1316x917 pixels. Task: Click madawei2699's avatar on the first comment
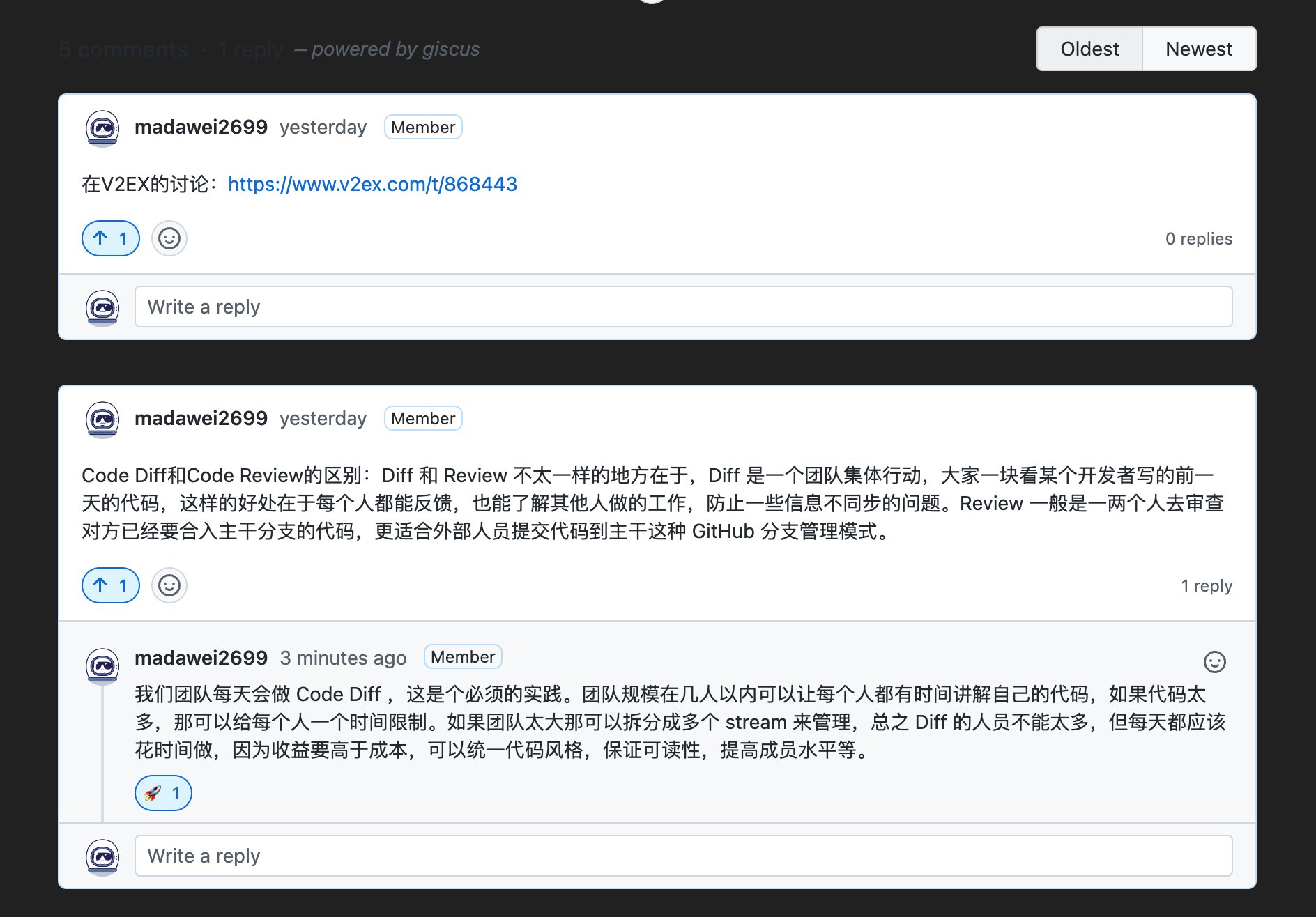pyautogui.click(x=102, y=127)
